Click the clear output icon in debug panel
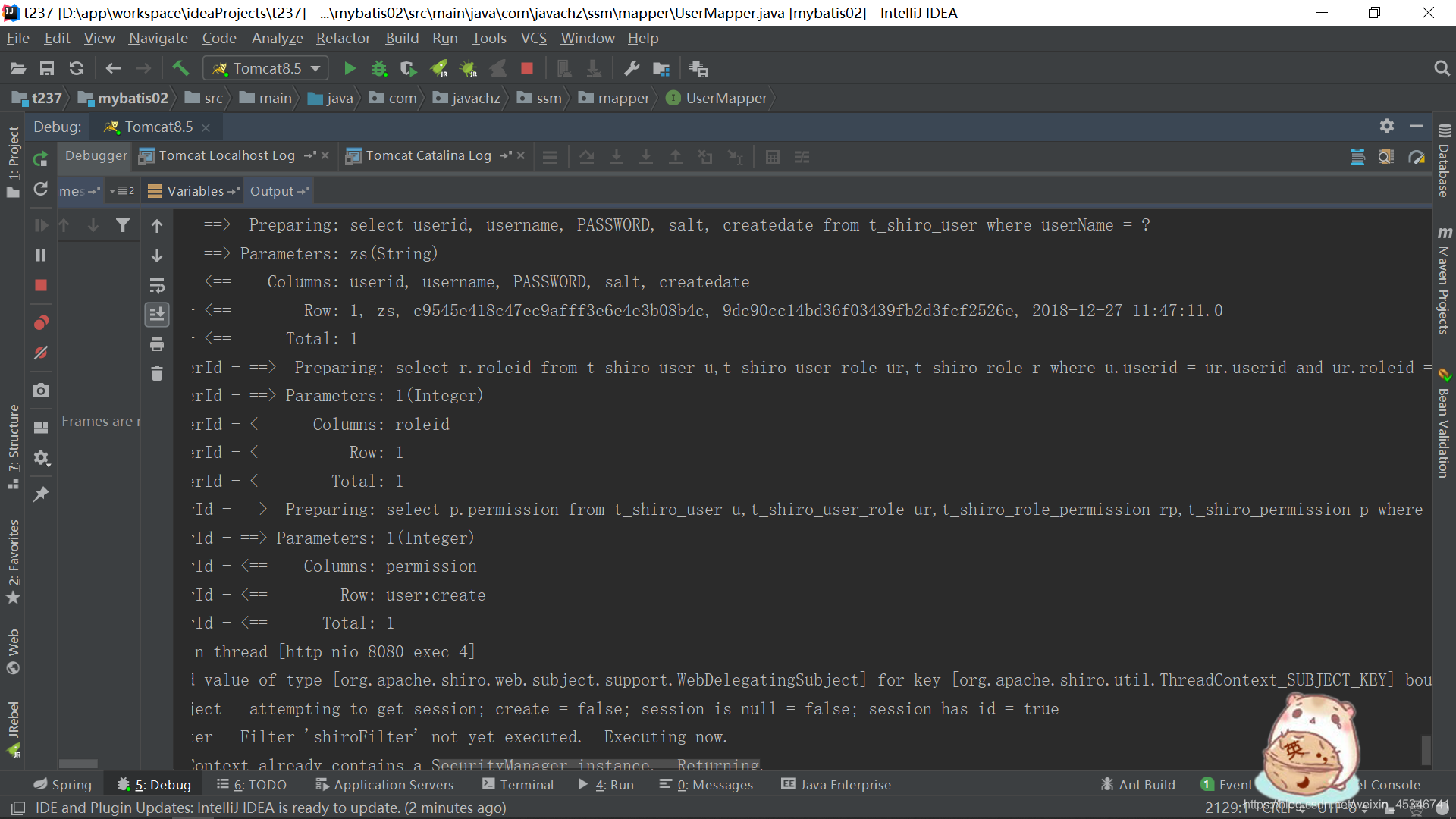 tap(157, 372)
